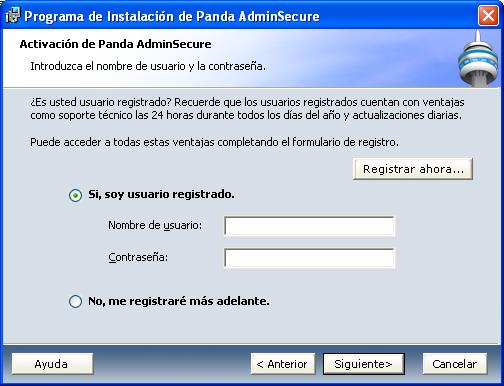Click the heading 'Activación de Panda AdminSecure'

115,44
